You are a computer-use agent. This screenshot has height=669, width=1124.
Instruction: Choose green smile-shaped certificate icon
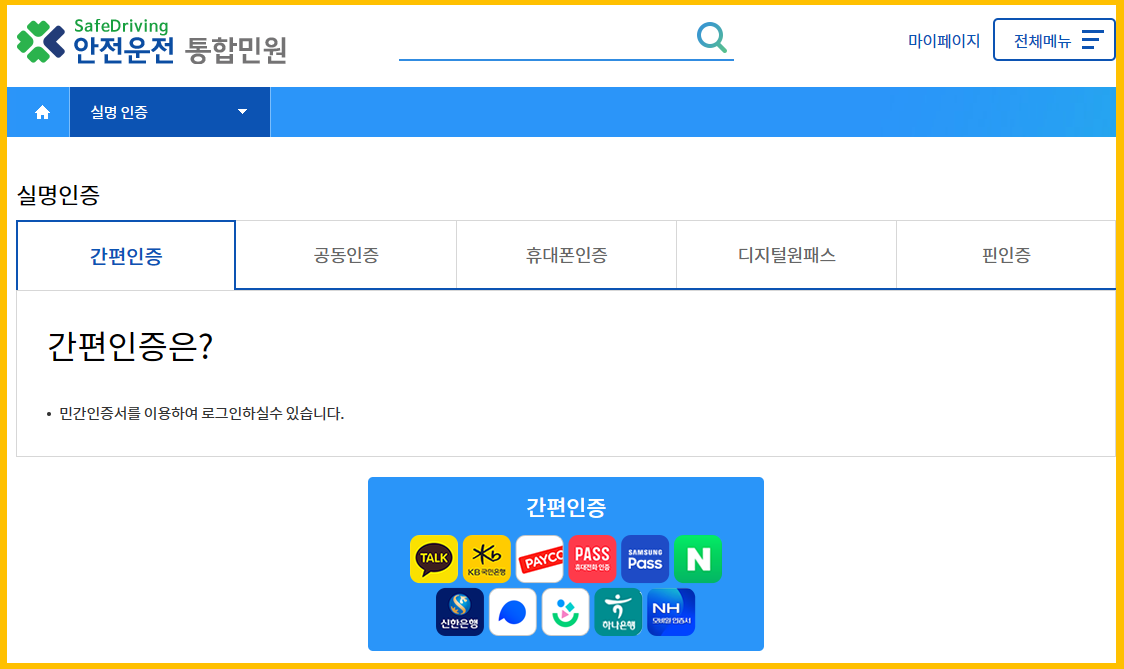point(566,612)
